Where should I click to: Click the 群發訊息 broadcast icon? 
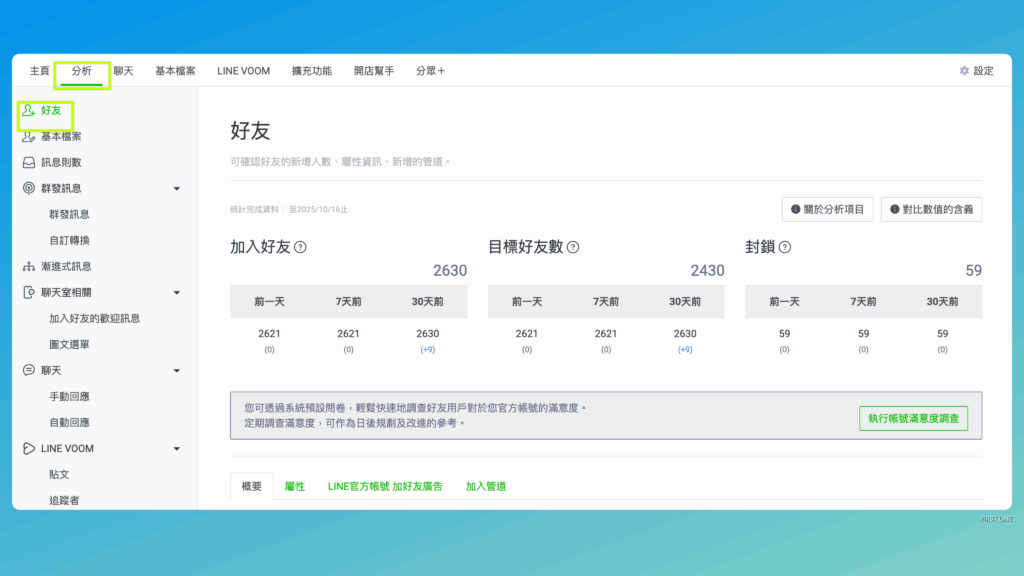pos(29,188)
